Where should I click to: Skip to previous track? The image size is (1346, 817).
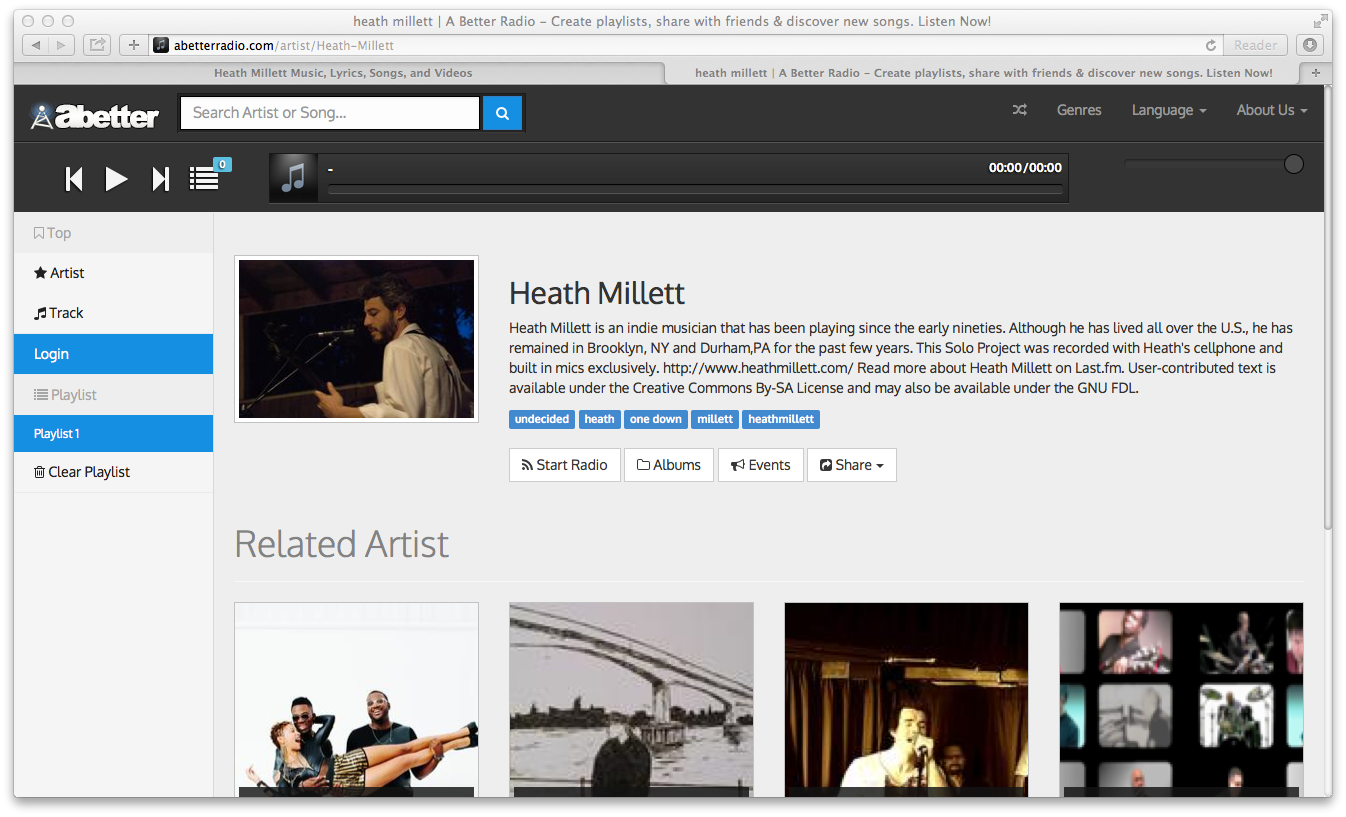(x=74, y=178)
